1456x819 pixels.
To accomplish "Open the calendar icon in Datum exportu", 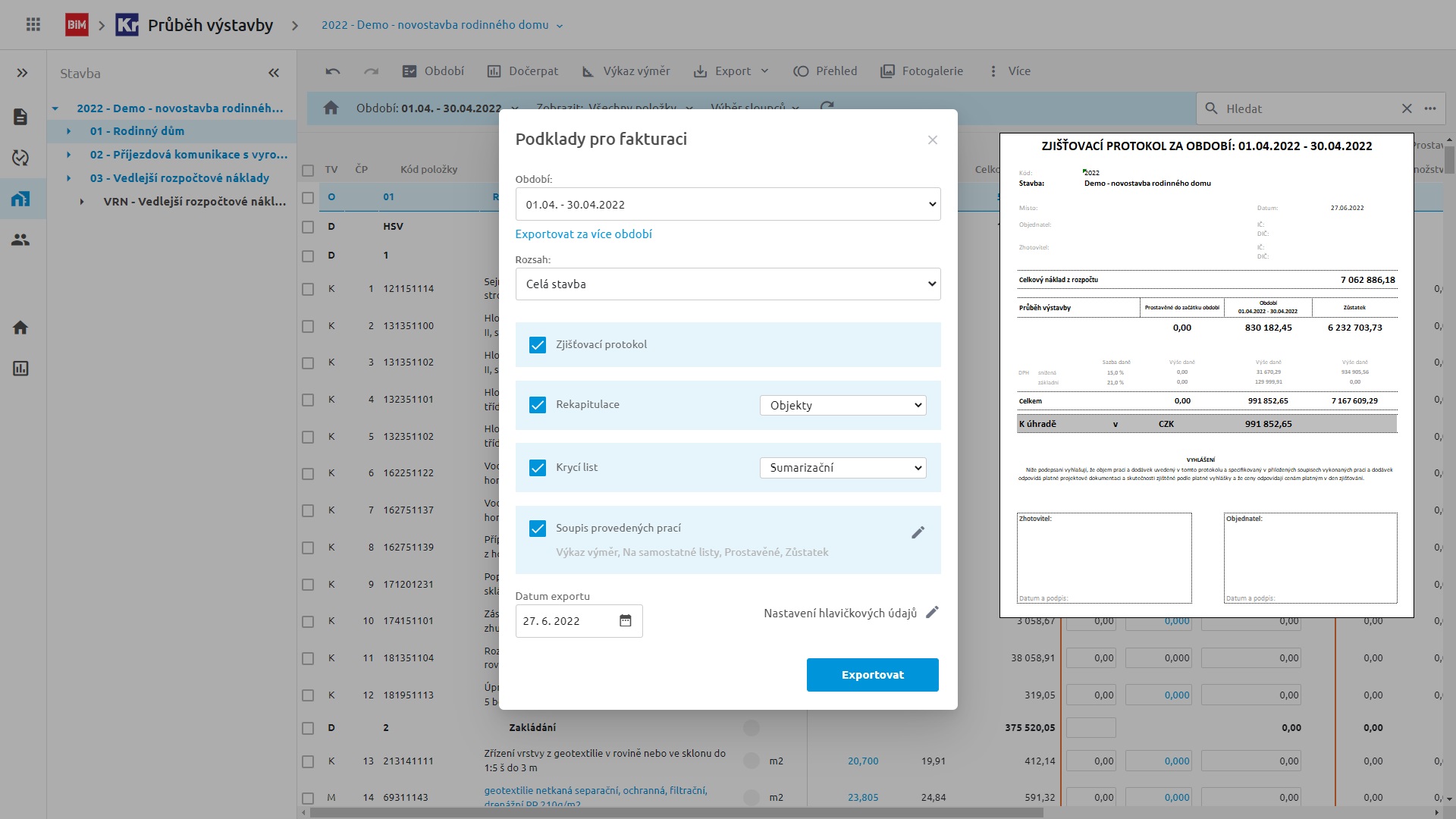I will point(625,621).
